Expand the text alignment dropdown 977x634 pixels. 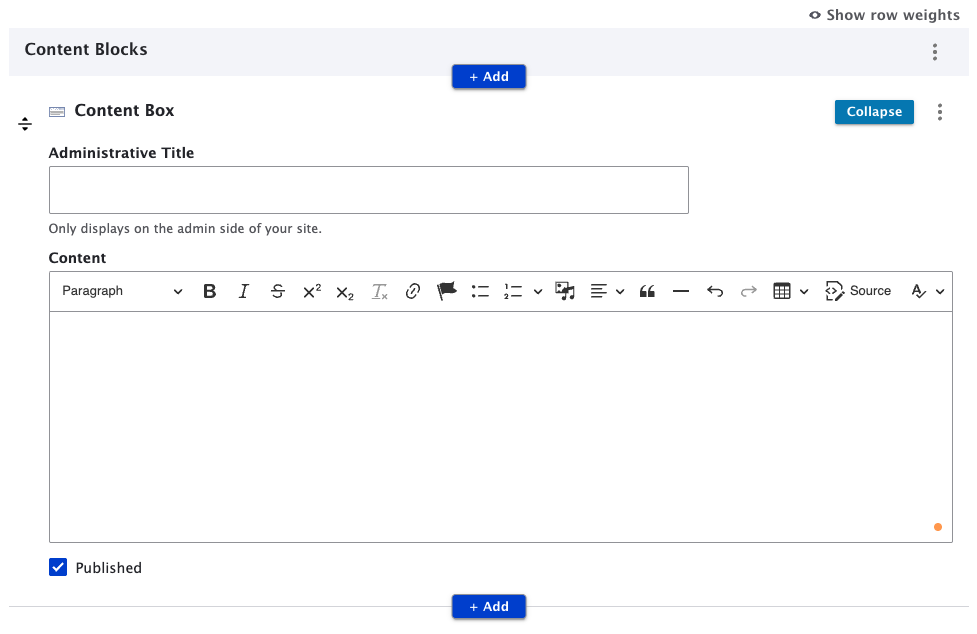620,291
